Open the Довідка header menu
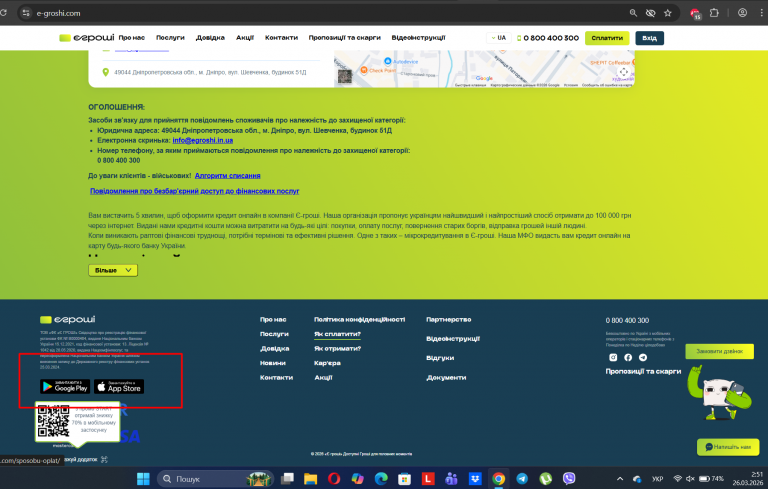The width and height of the screenshot is (768, 489). [210, 38]
